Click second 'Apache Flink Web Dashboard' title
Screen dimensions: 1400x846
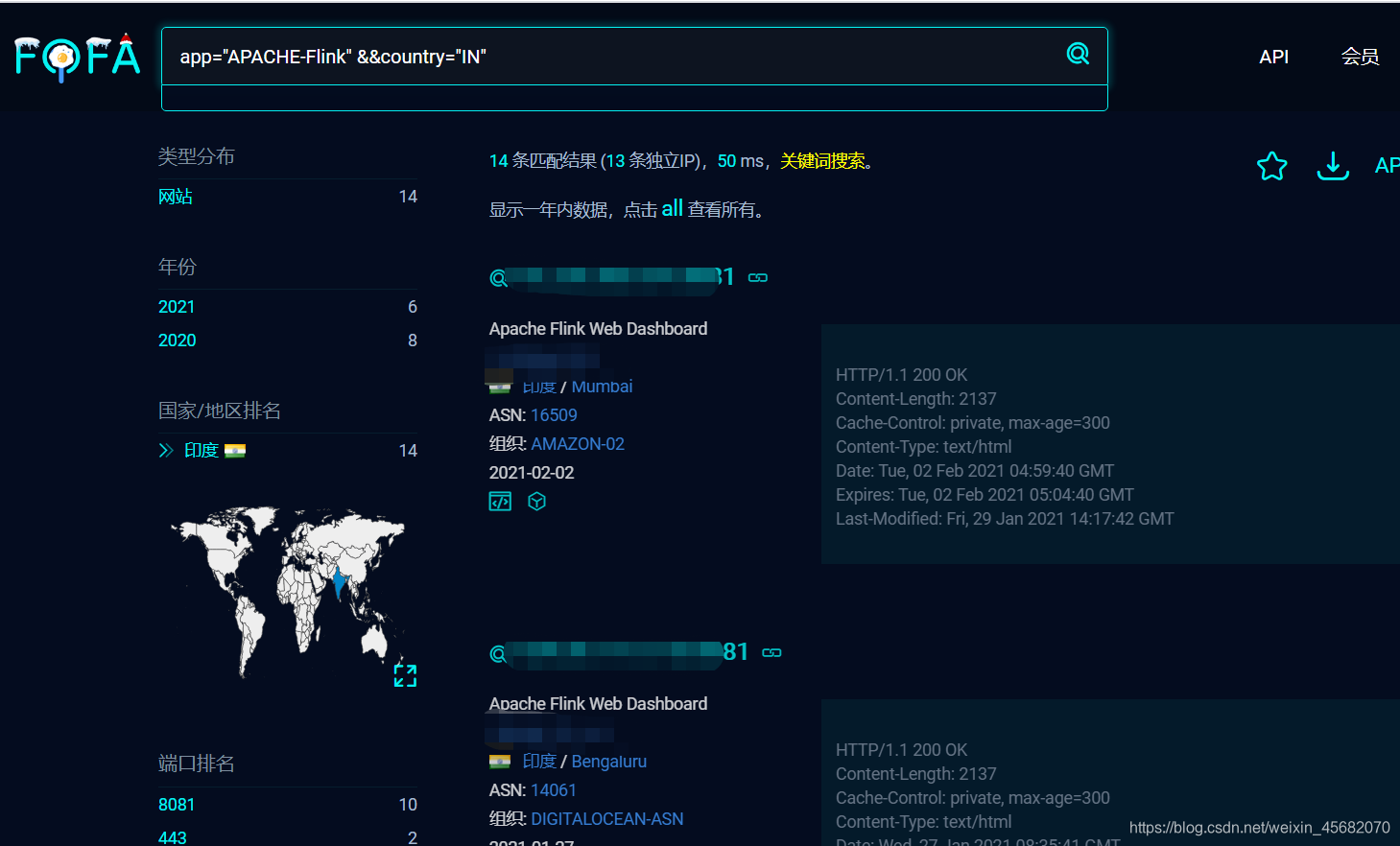pos(598,704)
